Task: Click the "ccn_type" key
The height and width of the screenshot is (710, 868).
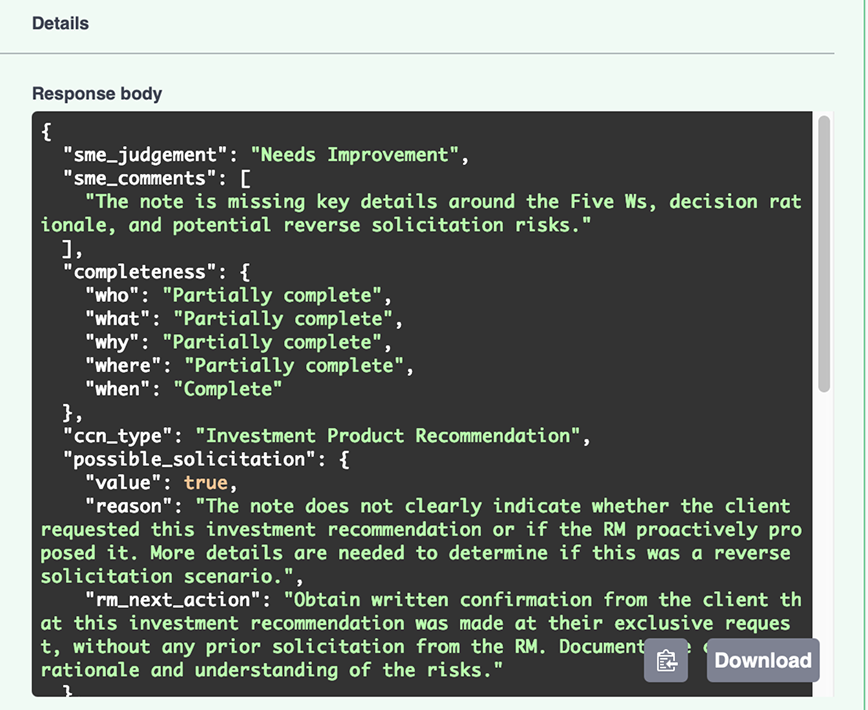Action: point(117,436)
